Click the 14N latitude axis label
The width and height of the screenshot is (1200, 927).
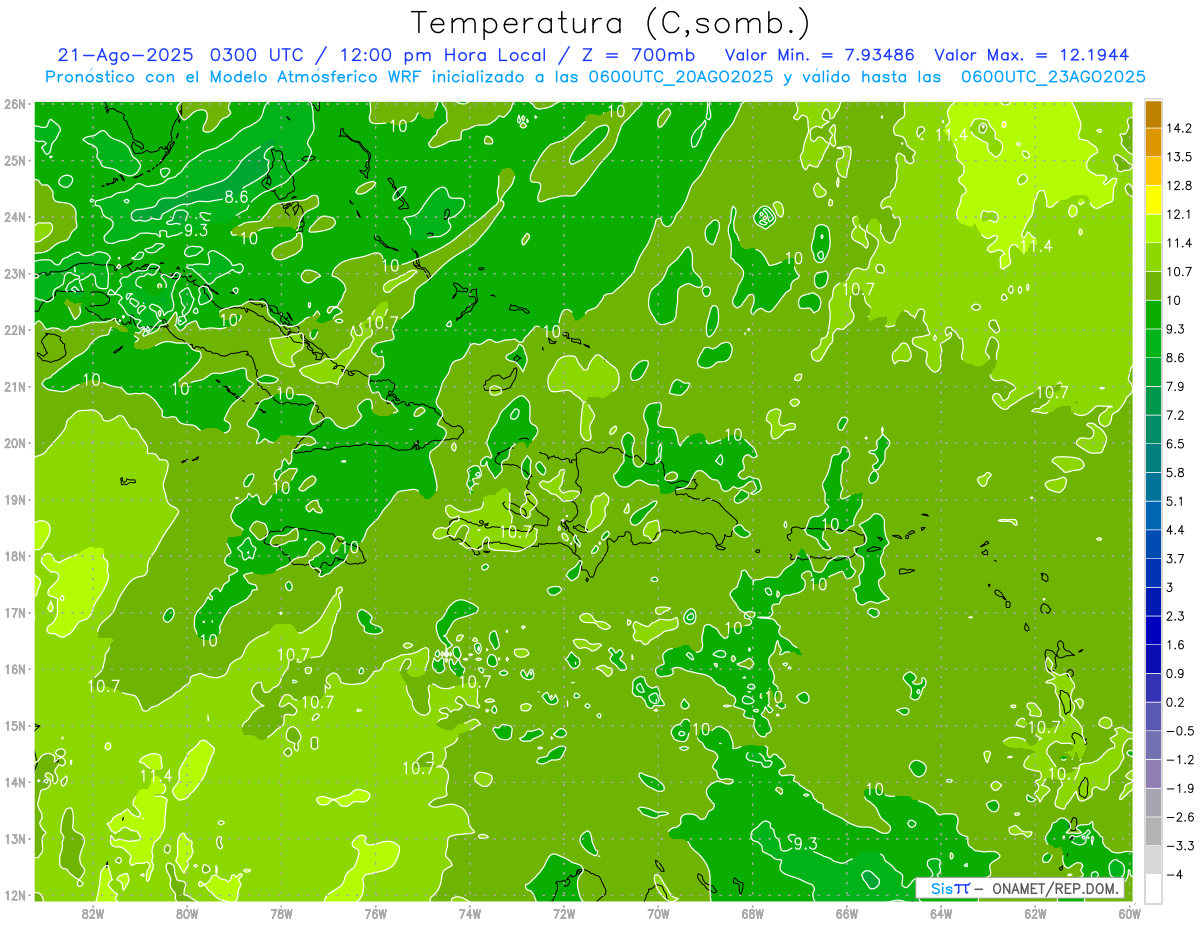click(14, 782)
